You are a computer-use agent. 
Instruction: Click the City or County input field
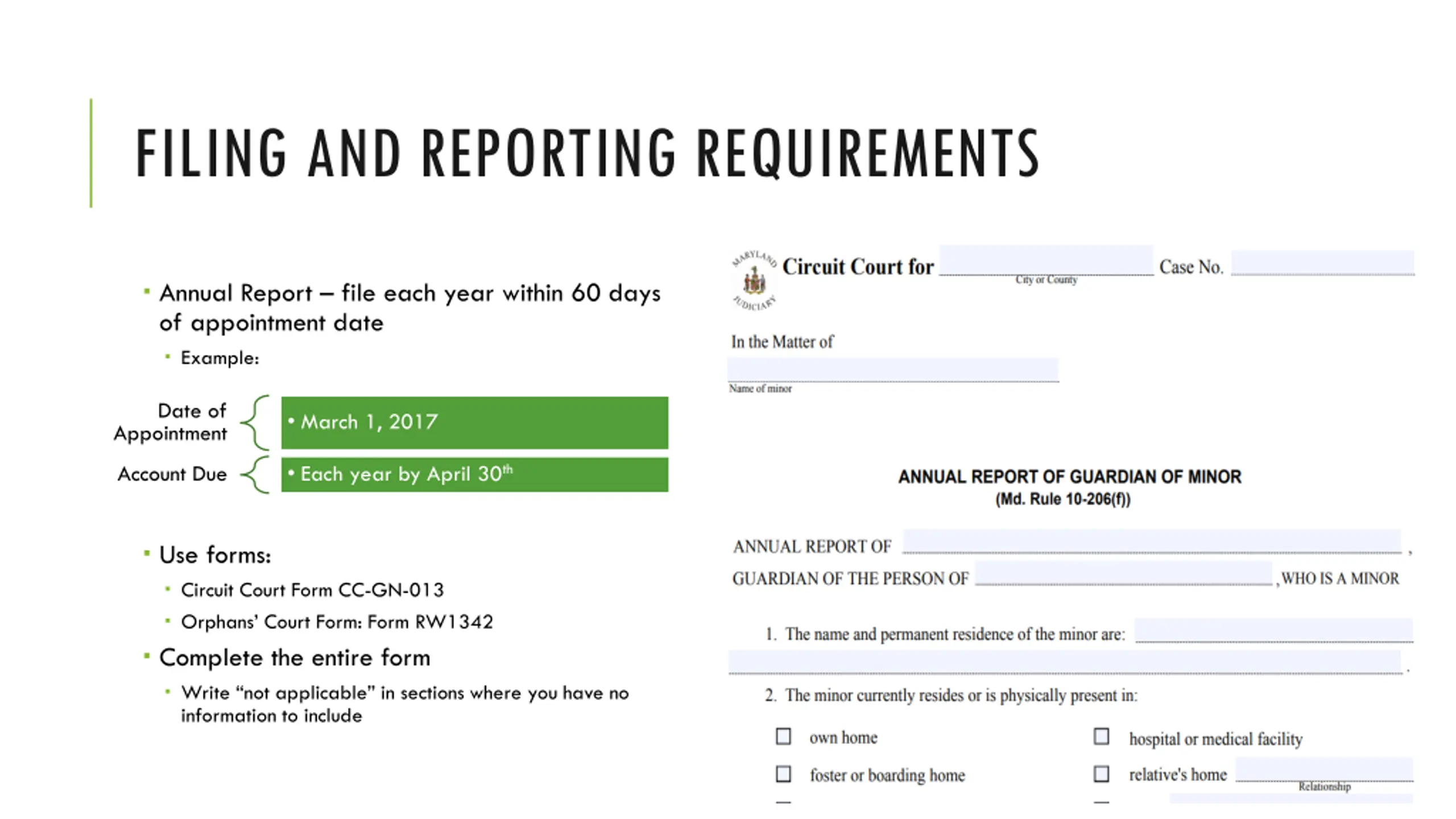(1046, 260)
